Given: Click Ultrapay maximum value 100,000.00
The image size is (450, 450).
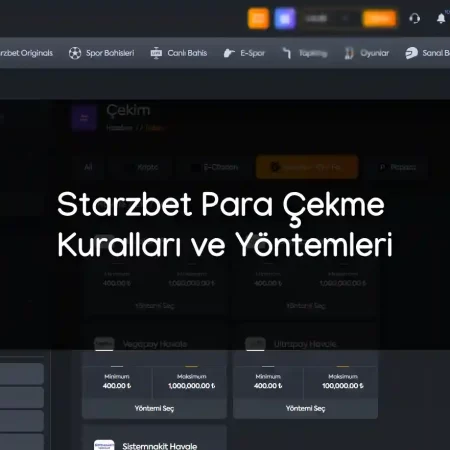Looking at the screenshot, I should (343, 386).
